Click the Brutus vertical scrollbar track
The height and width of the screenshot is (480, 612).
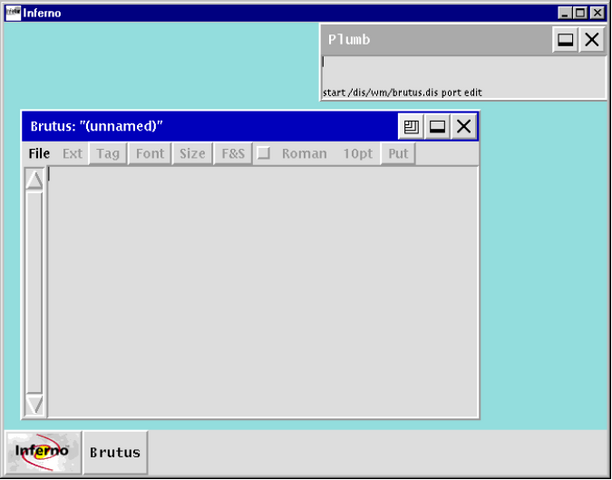tap(34, 292)
